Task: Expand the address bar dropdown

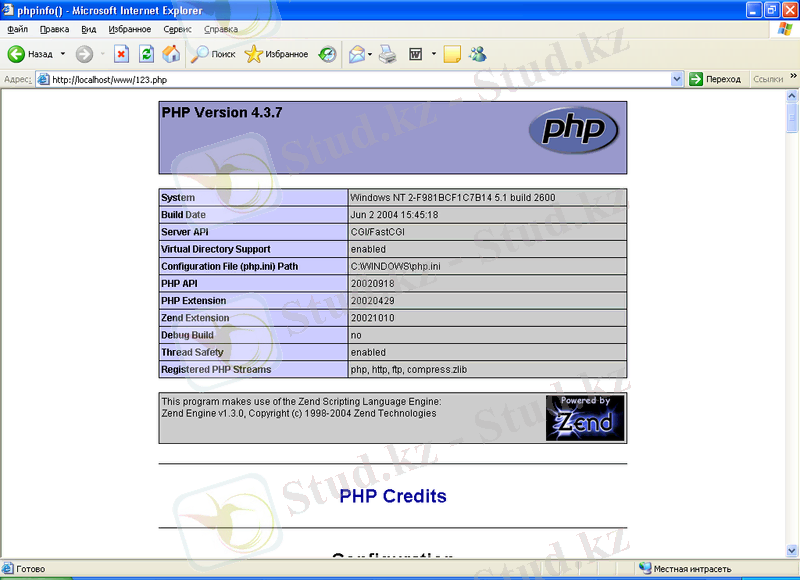Action: tap(677, 79)
